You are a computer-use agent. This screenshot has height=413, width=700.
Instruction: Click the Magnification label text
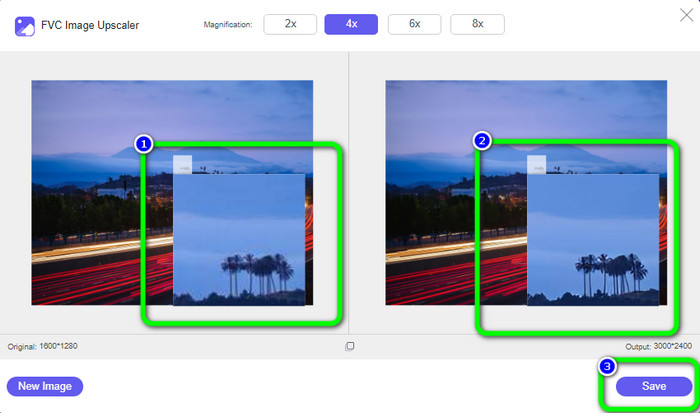pyautogui.click(x=227, y=25)
